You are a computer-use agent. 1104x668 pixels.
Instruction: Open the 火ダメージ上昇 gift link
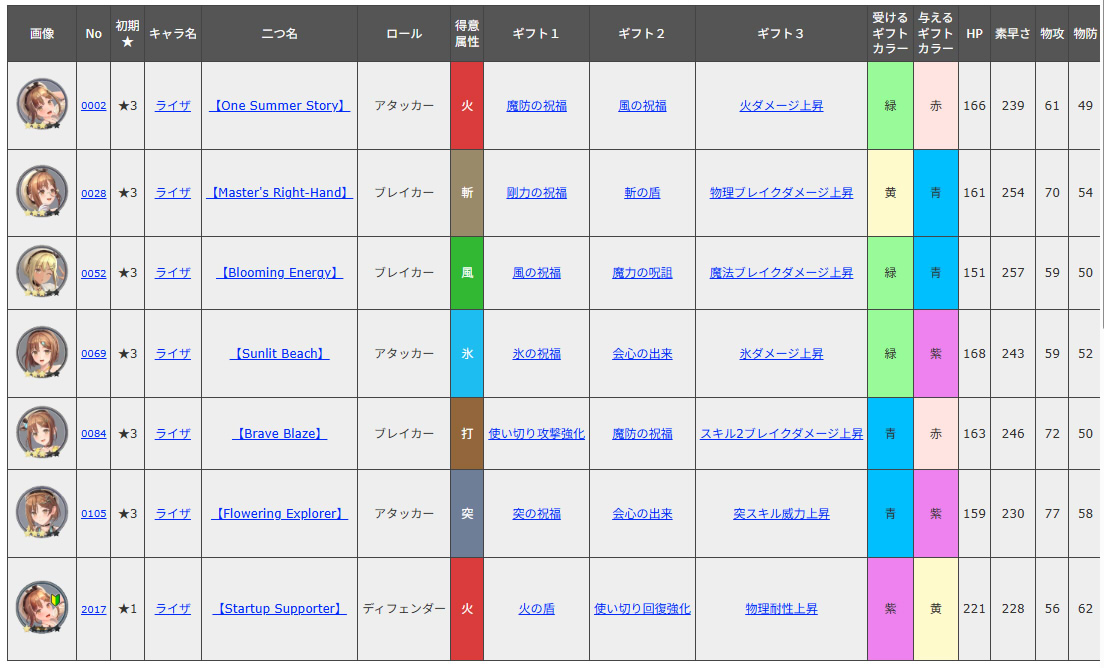pos(781,106)
